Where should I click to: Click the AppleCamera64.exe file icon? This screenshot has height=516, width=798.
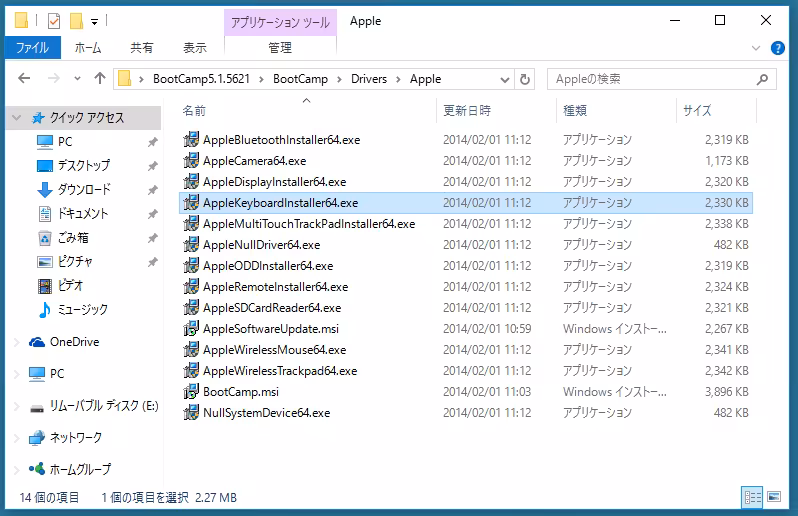point(191,161)
